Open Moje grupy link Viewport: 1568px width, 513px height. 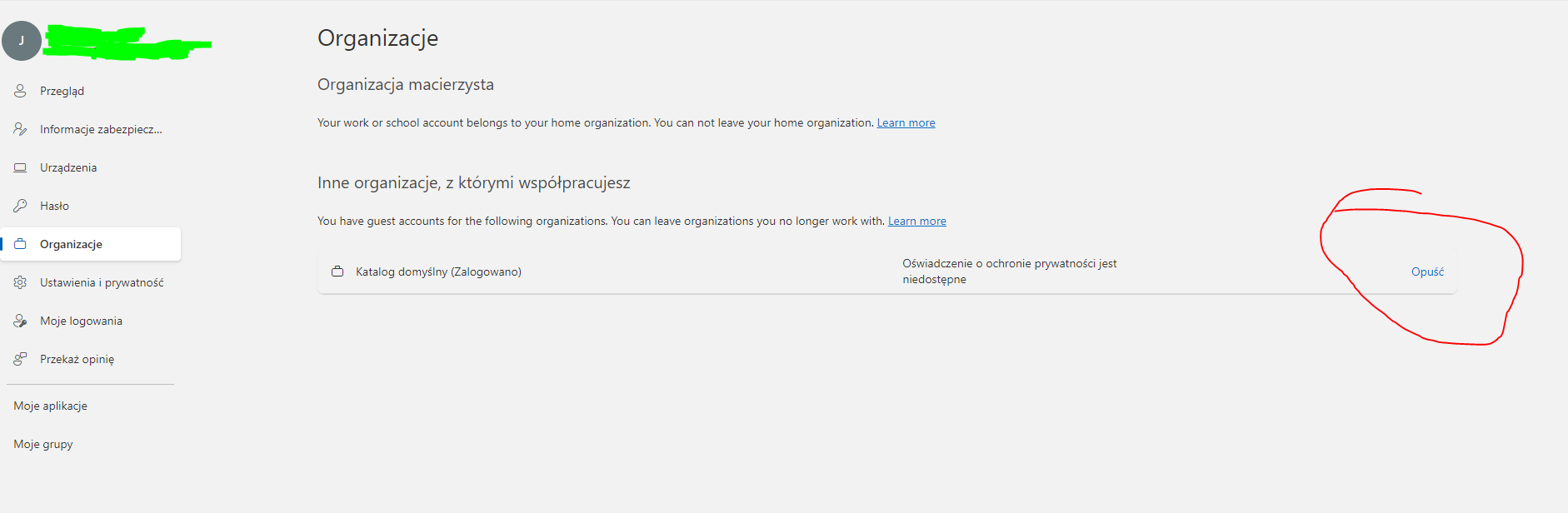click(x=43, y=444)
